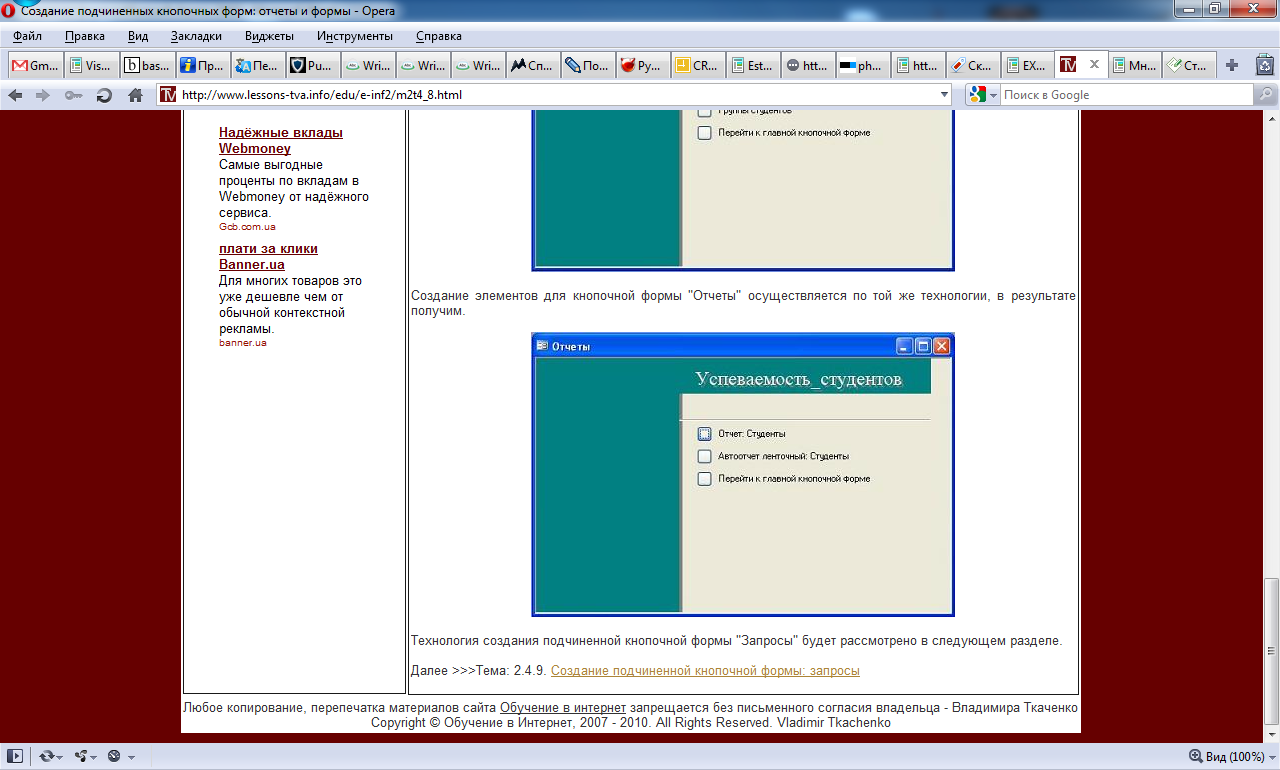This screenshot has height=770, width=1280.
Task: Expand the address bar history dropdown
Action: tap(945, 95)
